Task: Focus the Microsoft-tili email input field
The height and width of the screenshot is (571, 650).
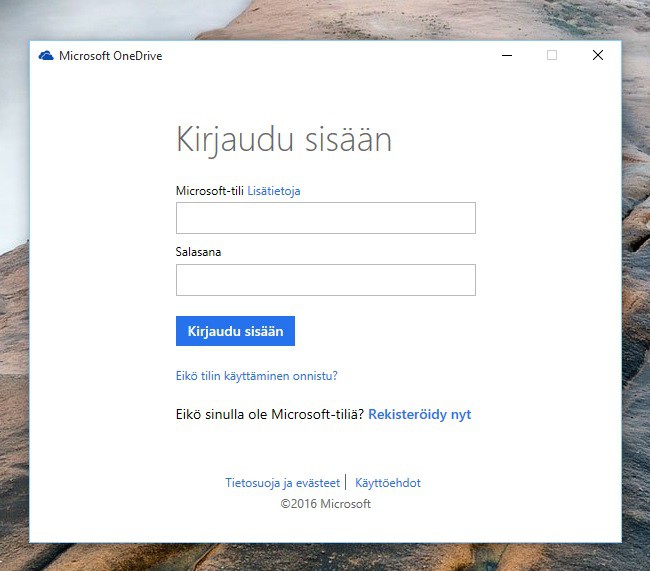Action: (325, 218)
